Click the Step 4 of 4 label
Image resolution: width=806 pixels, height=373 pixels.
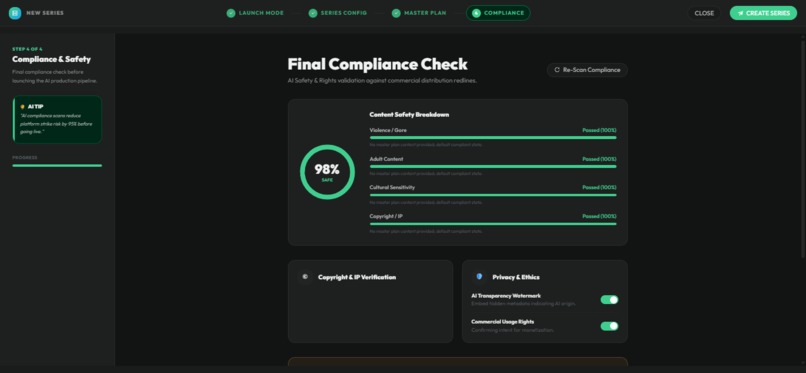27,49
